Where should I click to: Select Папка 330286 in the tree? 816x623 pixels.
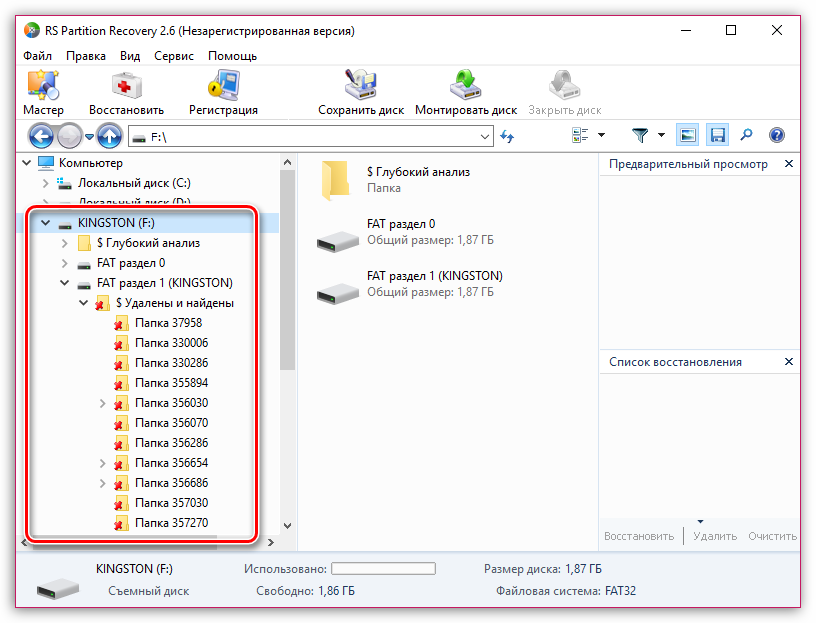171,363
